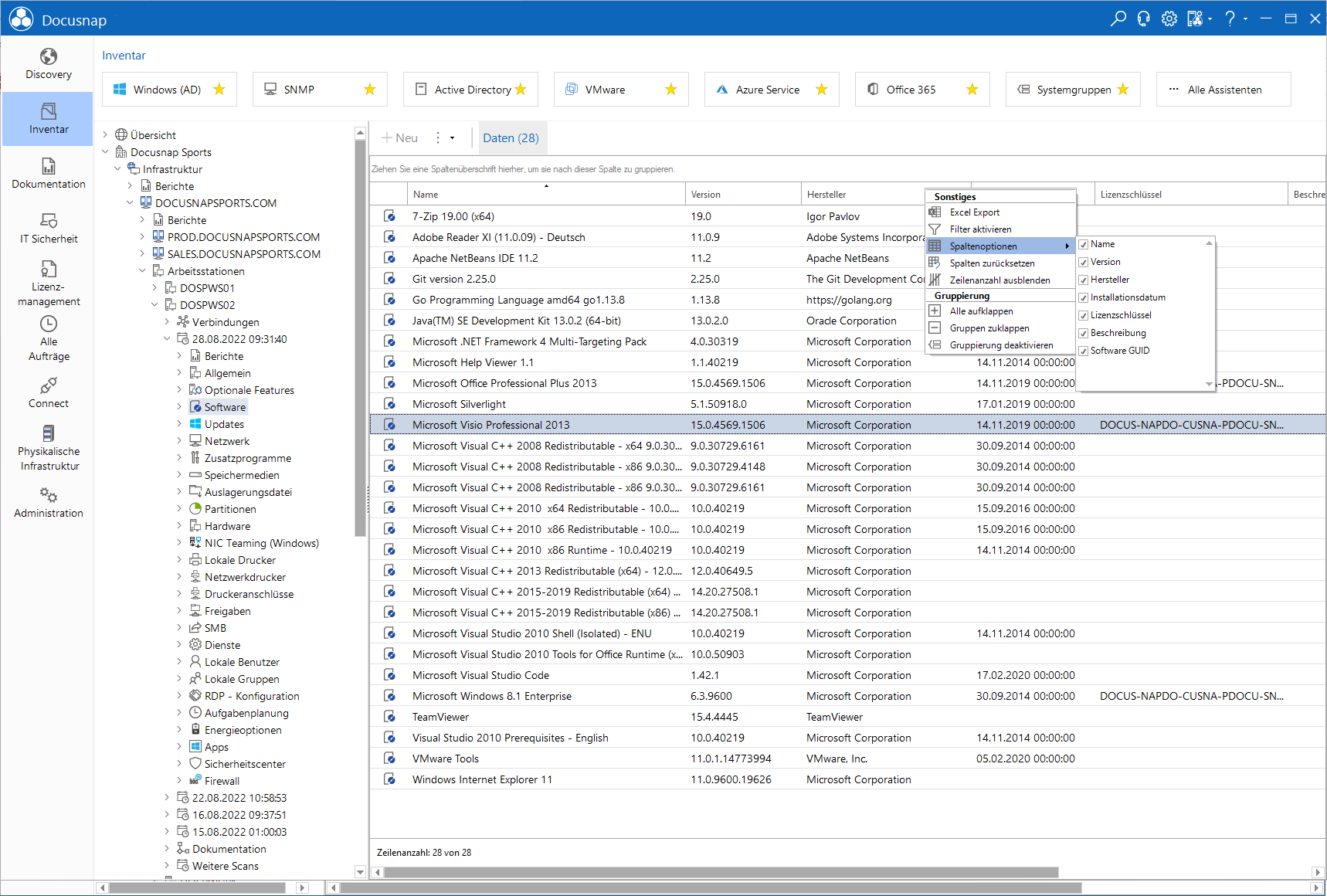Expand the 22.08.2022 10:58:53 scan node
Screen dimensions: 1327x896
[168, 798]
